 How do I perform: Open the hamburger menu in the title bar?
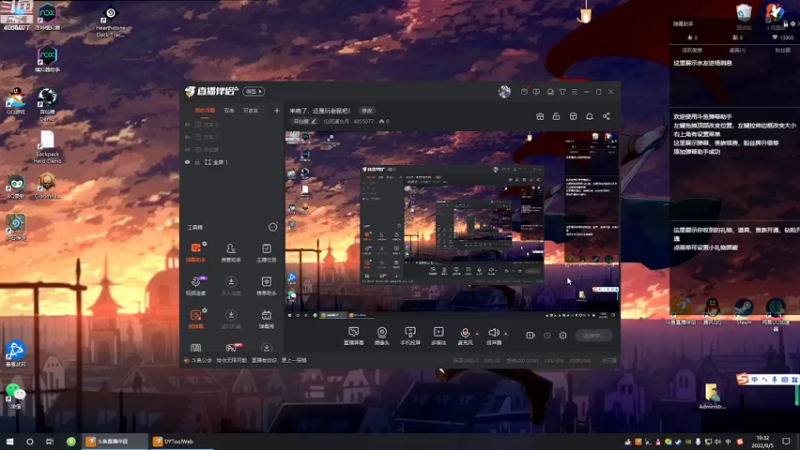(574, 92)
